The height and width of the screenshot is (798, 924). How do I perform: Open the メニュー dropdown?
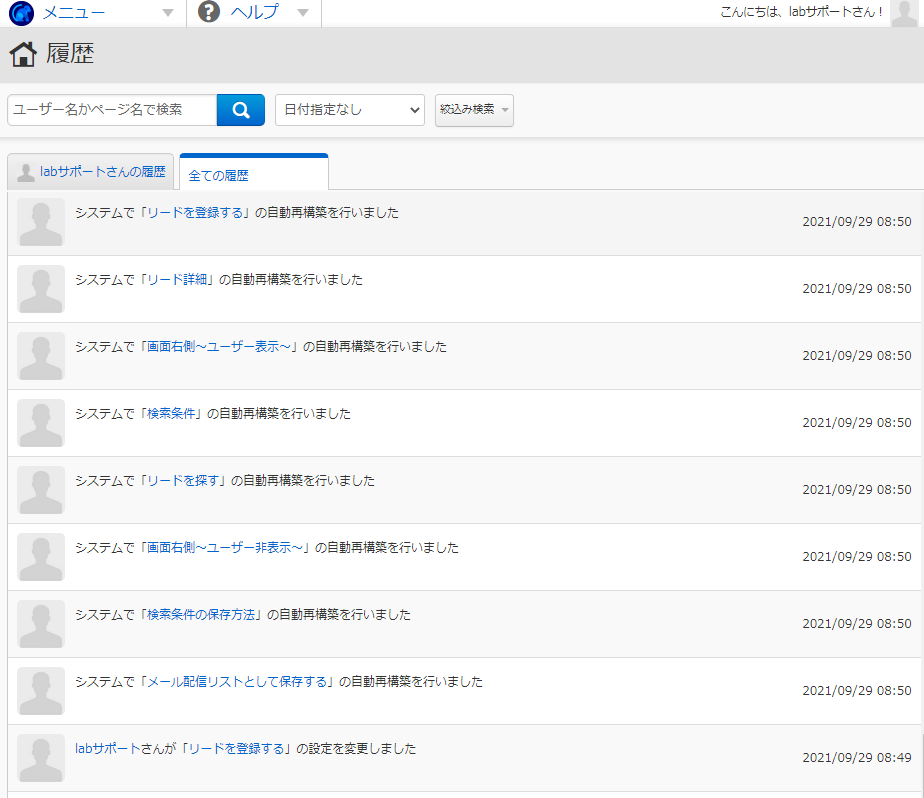(93, 12)
